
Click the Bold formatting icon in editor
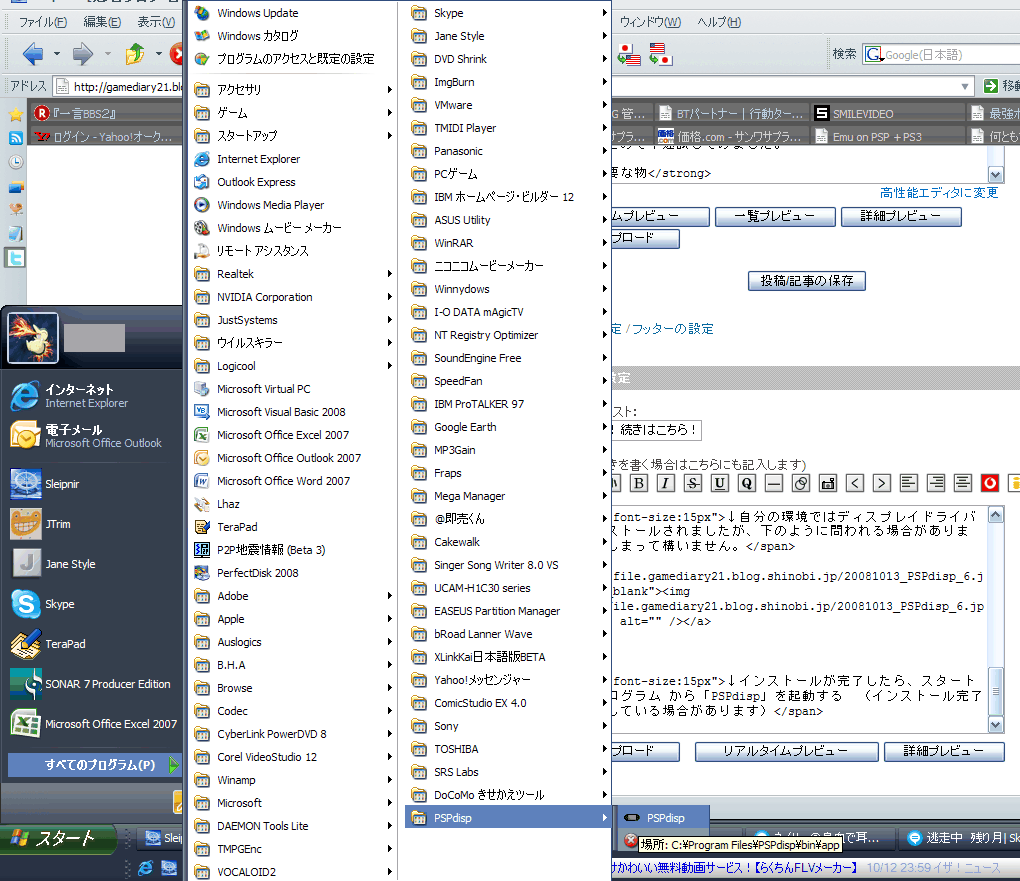coord(639,483)
